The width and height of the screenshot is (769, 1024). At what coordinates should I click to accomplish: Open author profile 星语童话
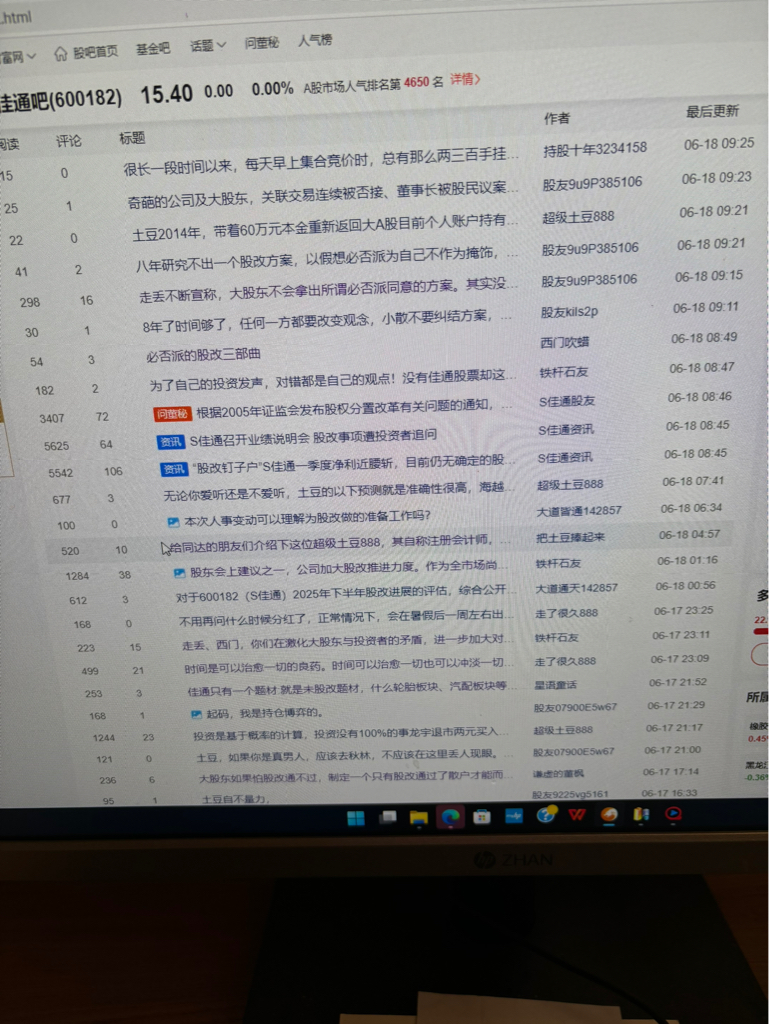[556, 685]
